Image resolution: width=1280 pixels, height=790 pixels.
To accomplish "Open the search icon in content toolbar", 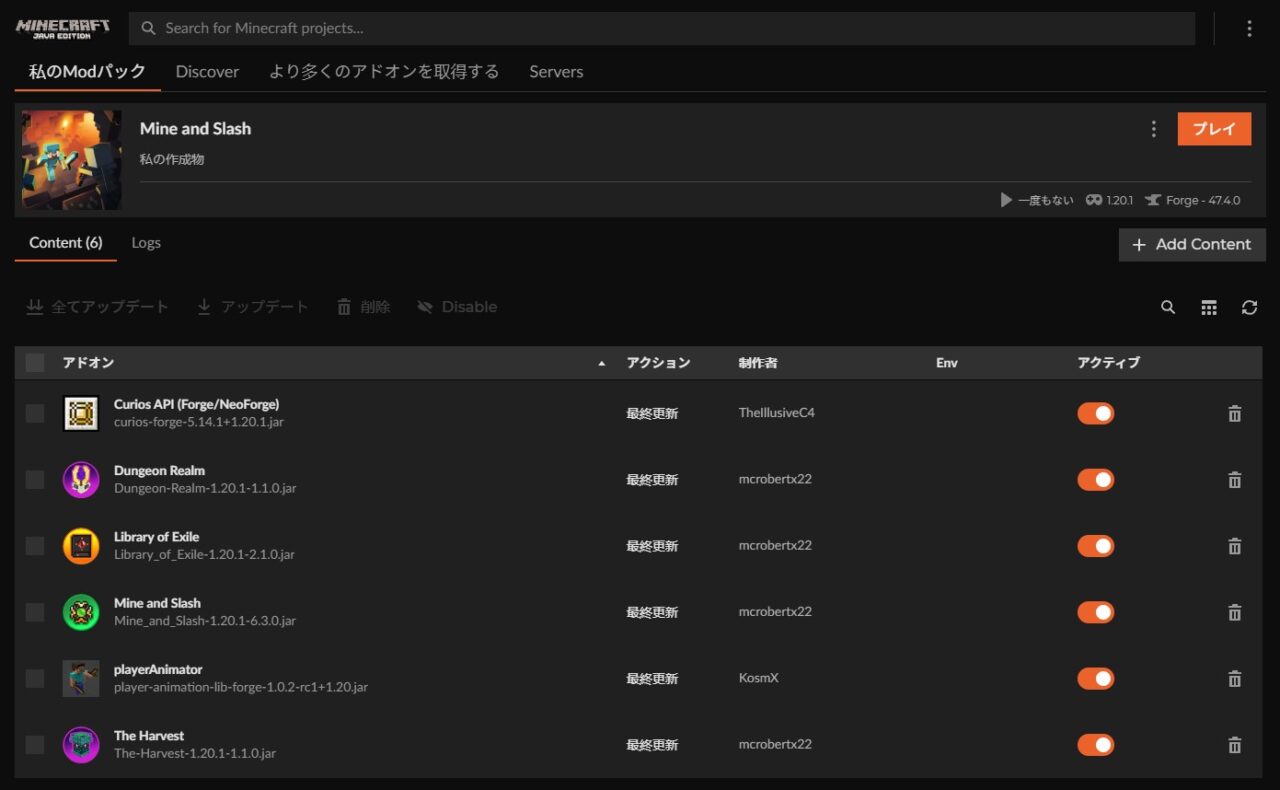I will (x=1168, y=308).
